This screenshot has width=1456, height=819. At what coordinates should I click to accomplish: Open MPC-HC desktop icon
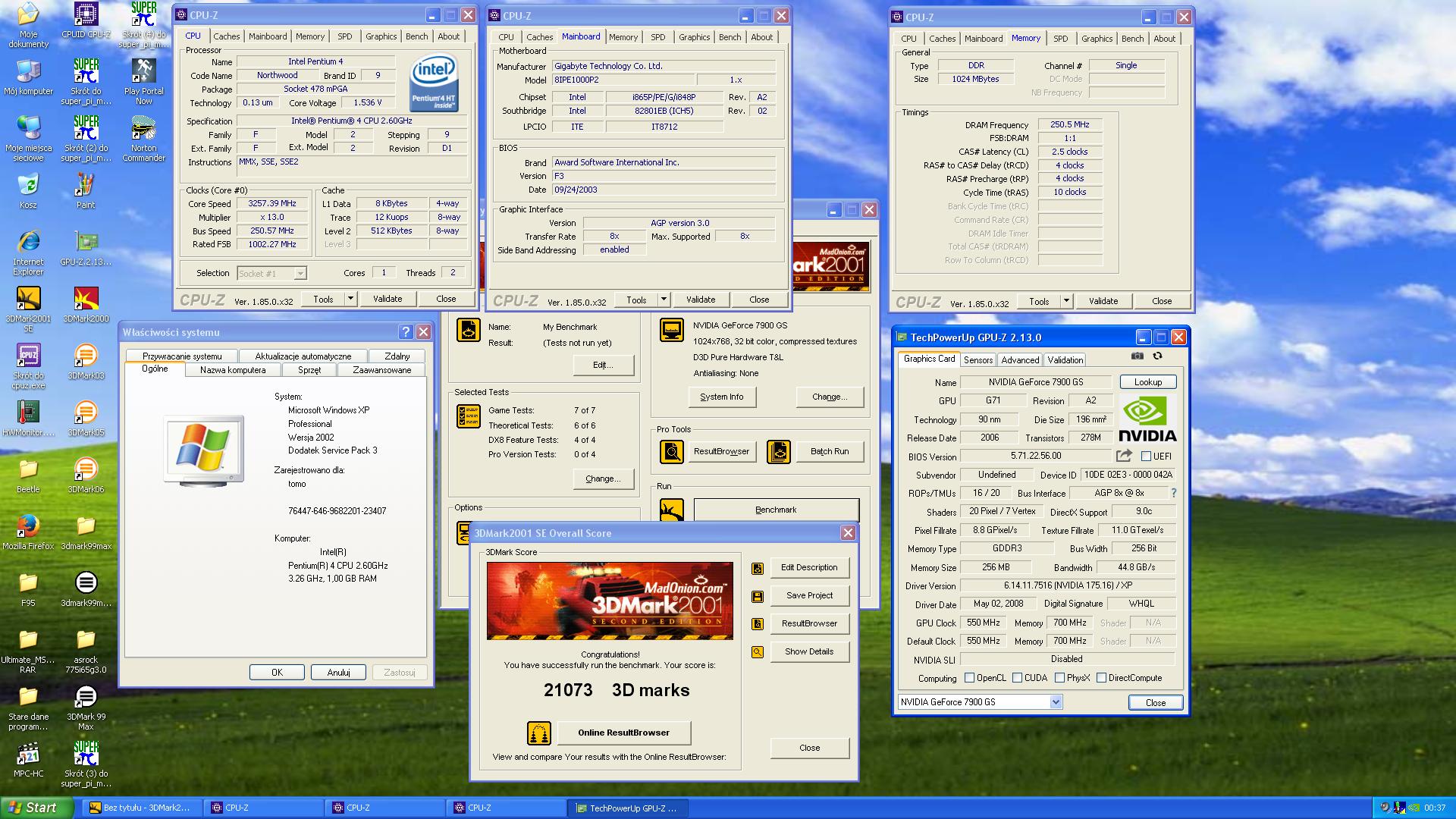pos(28,759)
